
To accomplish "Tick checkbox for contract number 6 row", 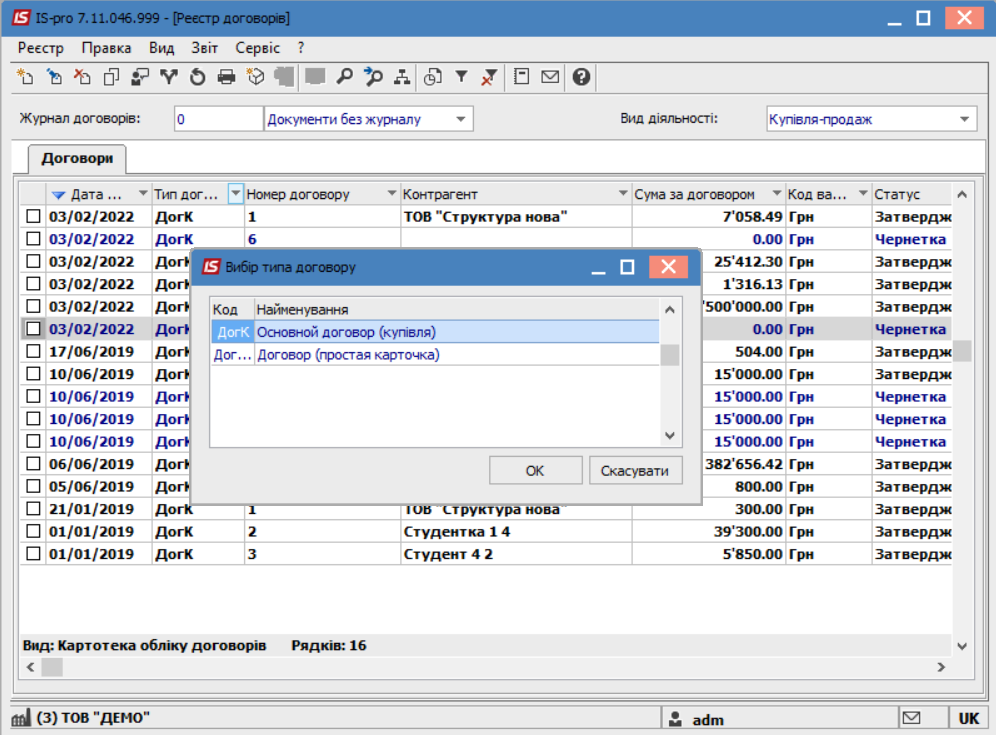I will click(x=34, y=239).
